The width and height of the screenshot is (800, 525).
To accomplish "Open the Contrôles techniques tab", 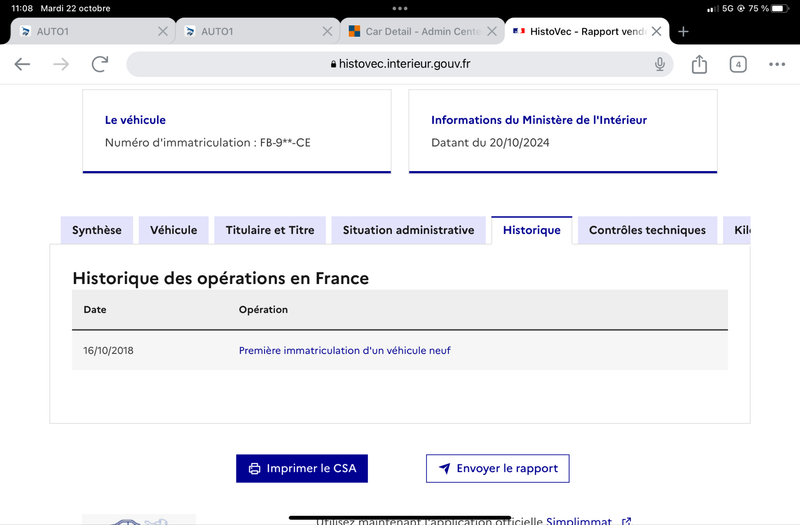I will pos(647,230).
